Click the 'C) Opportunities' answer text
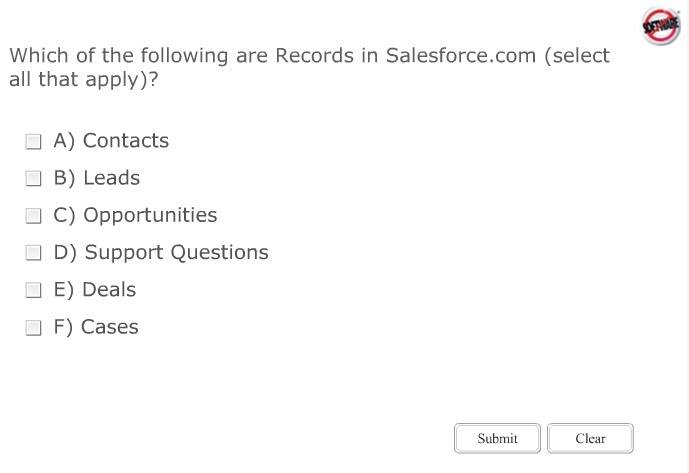Screen dimensions: 689x473 tap(135, 215)
